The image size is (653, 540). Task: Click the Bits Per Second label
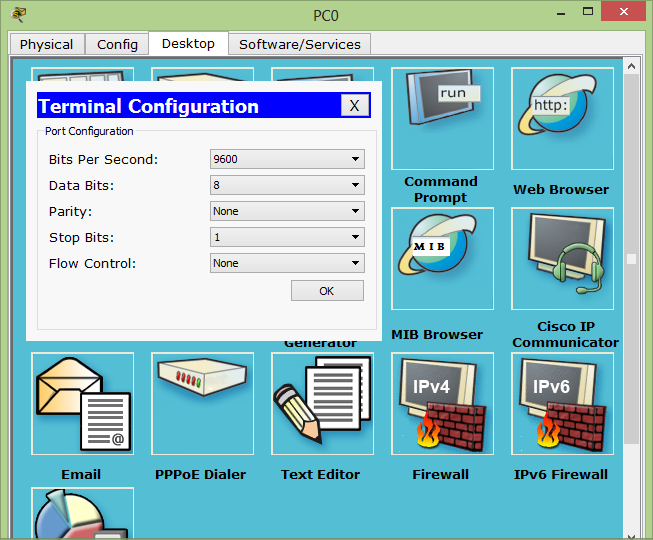[x=103, y=159]
